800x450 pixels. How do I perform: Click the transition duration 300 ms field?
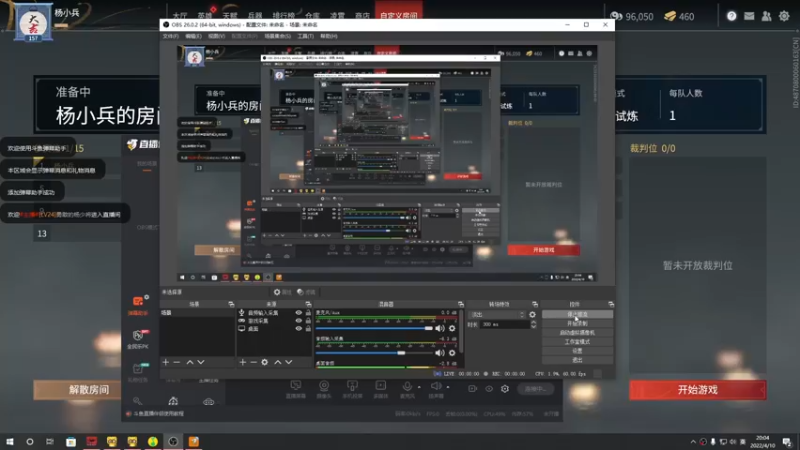pos(505,324)
